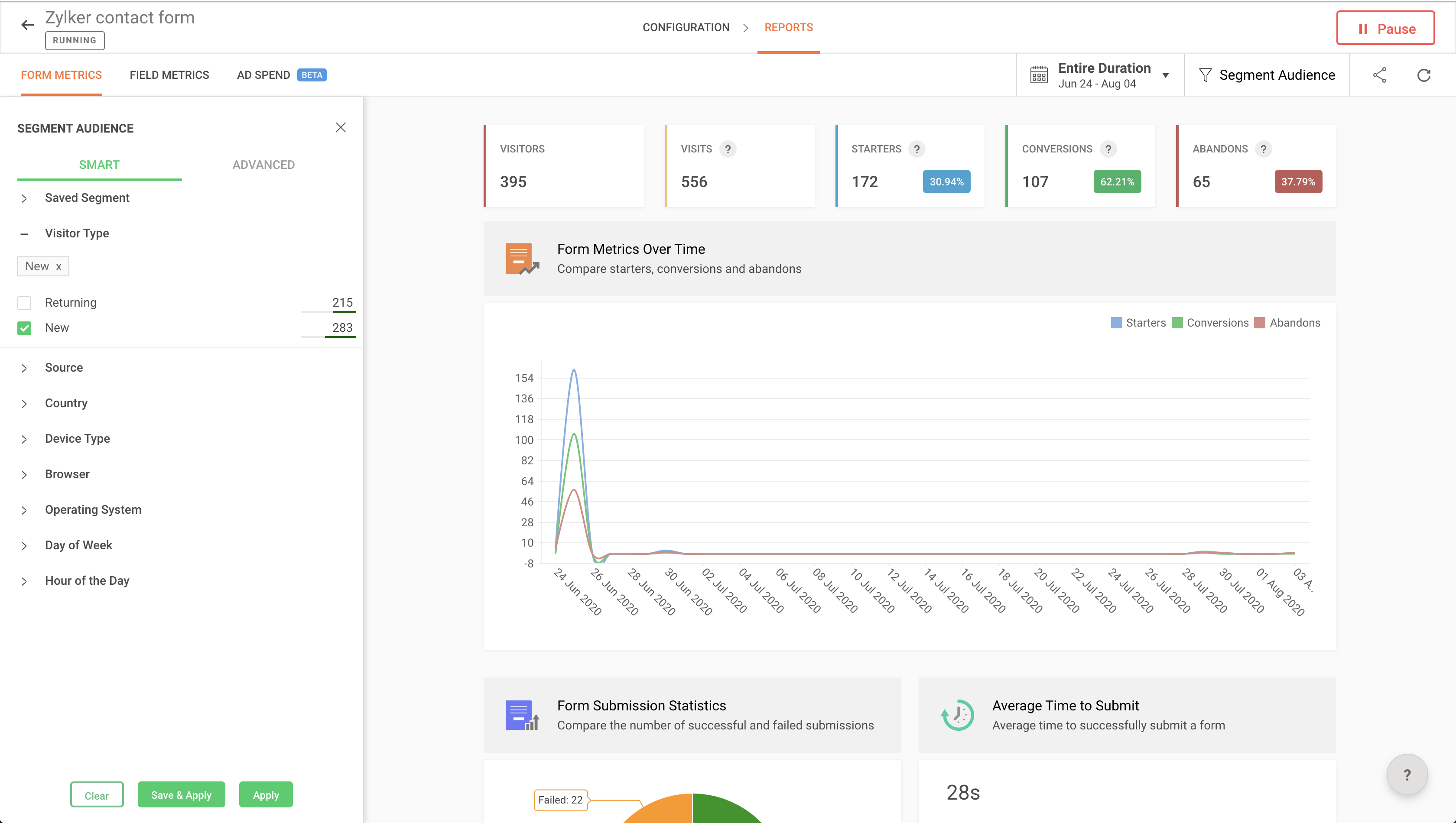Uncheck the New visitor checkbox
The height and width of the screenshot is (823, 1456).
[24, 328]
